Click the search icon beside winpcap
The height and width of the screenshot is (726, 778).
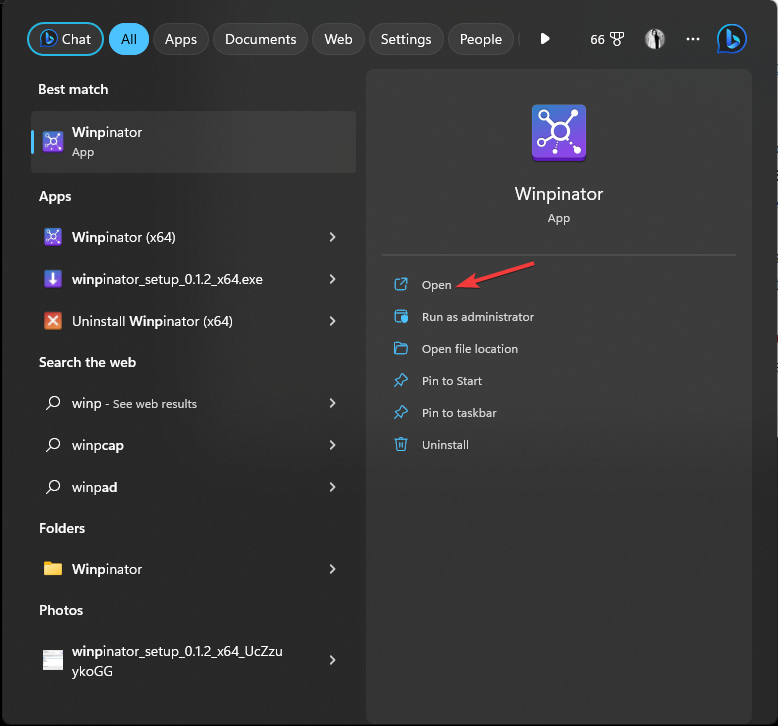(x=53, y=444)
